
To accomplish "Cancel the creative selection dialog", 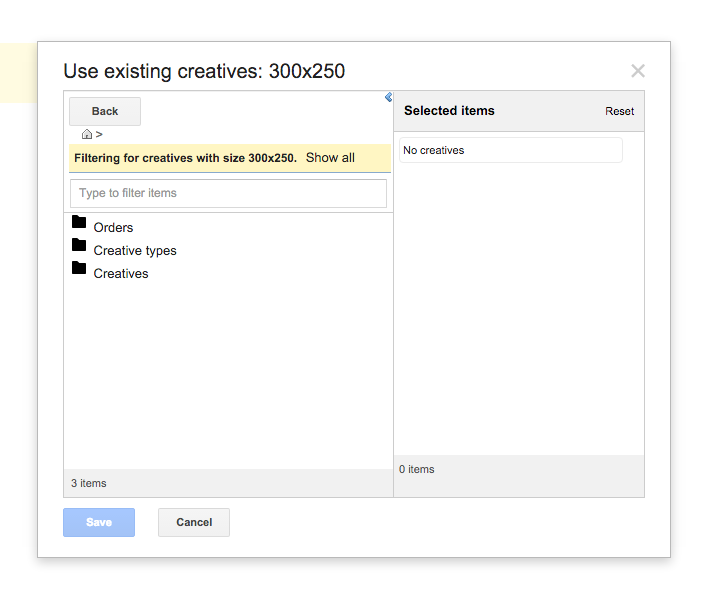I will [194, 522].
